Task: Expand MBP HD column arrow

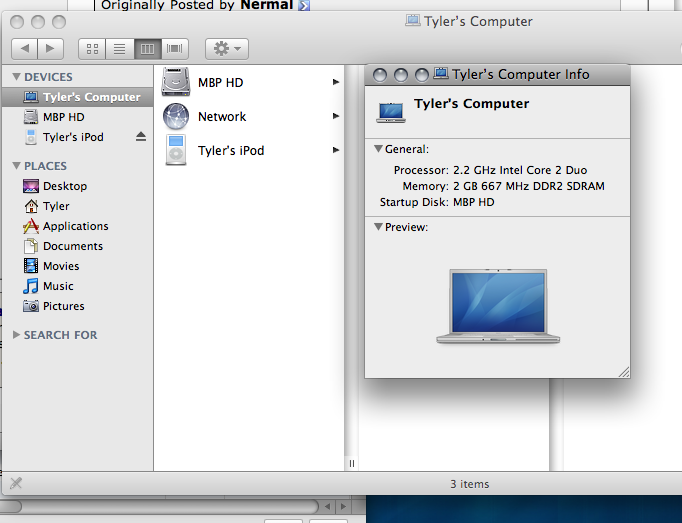Action: click(x=335, y=82)
